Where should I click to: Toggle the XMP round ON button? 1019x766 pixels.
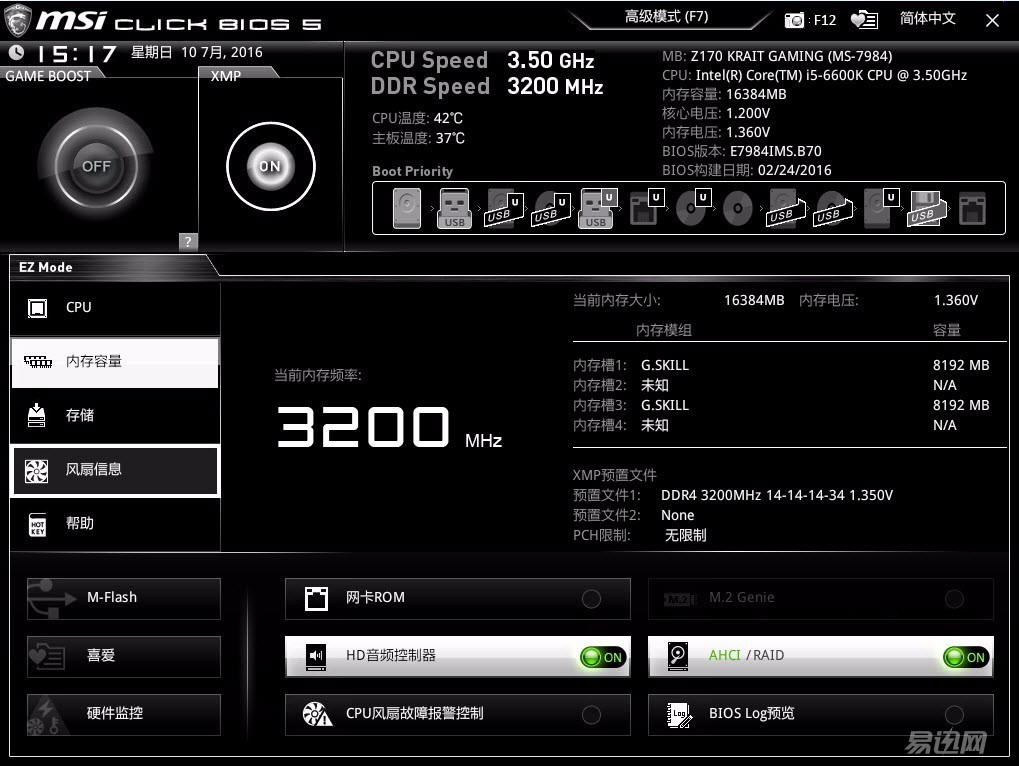click(270, 166)
